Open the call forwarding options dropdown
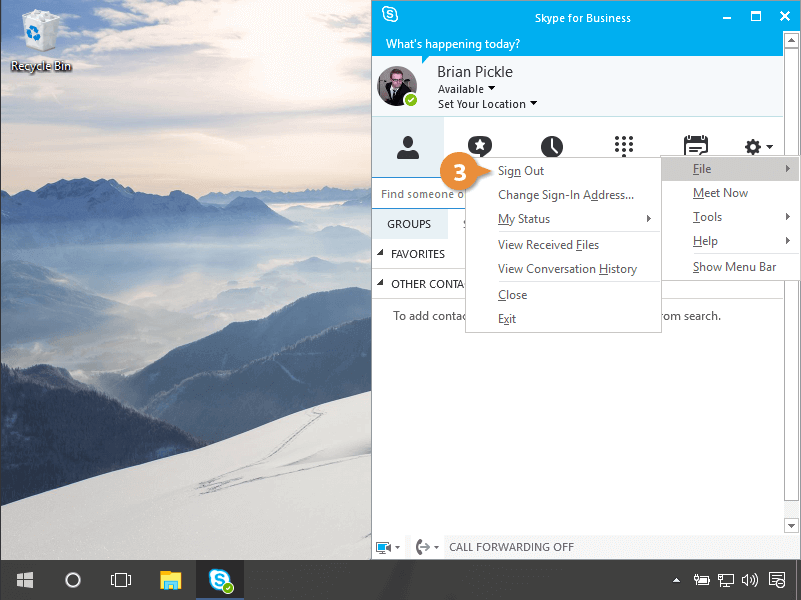 pyautogui.click(x=427, y=547)
